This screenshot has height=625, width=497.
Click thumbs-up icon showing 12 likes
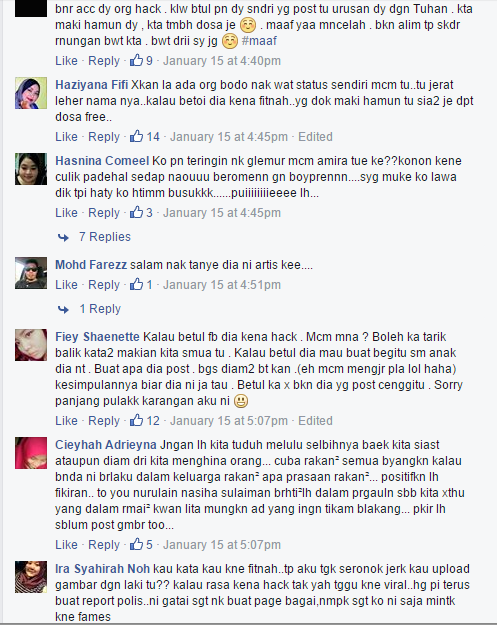pyautogui.click(x=136, y=420)
